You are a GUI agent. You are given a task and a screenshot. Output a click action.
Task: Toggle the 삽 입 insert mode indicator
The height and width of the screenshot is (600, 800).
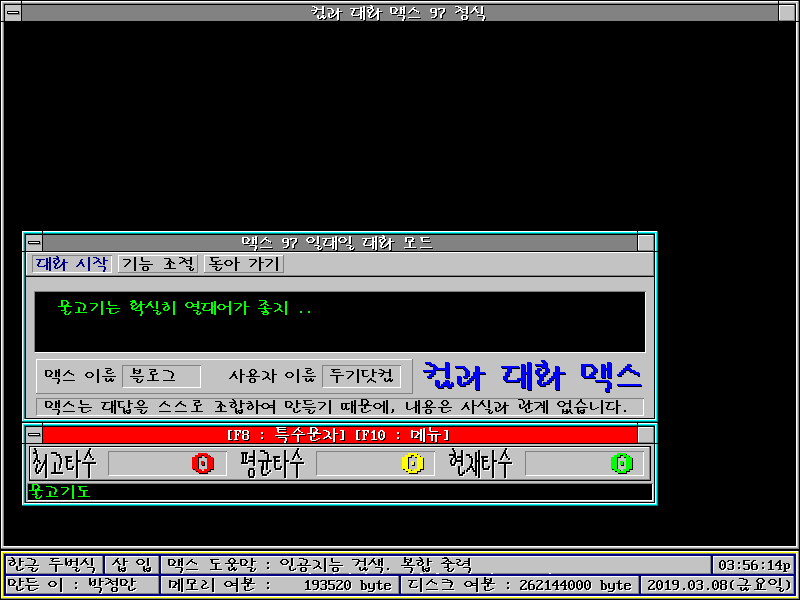[x=132, y=565]
